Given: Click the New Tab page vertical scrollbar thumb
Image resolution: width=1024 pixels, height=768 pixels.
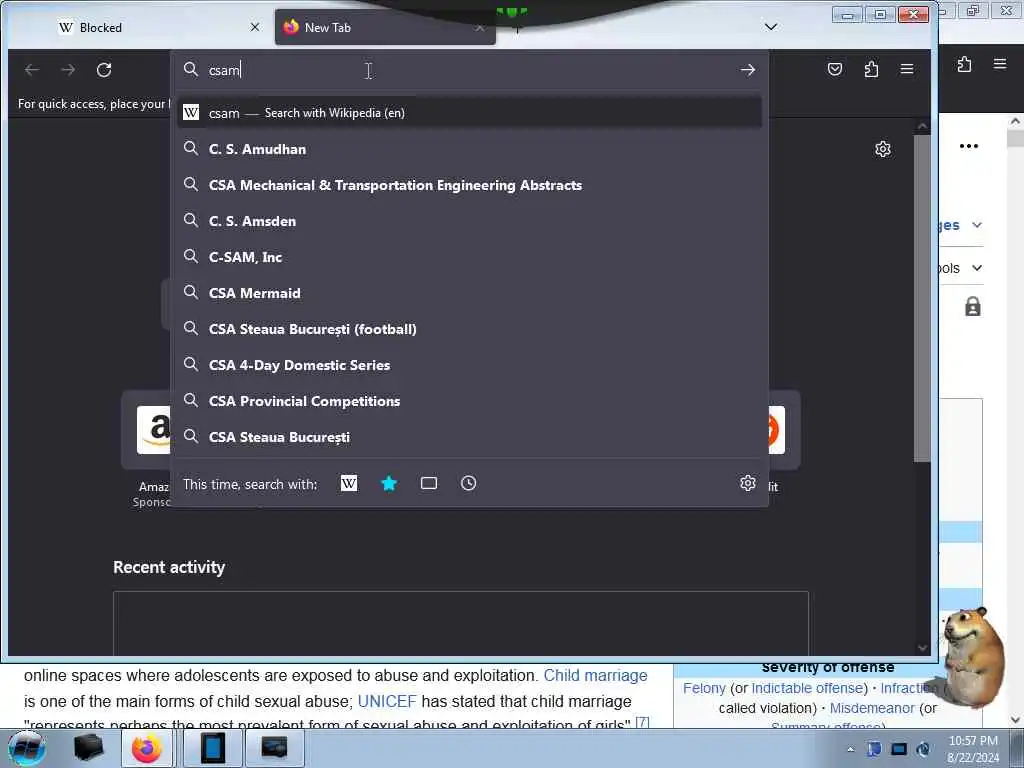Looking at the screenshot, I should (x=921, y=298).
